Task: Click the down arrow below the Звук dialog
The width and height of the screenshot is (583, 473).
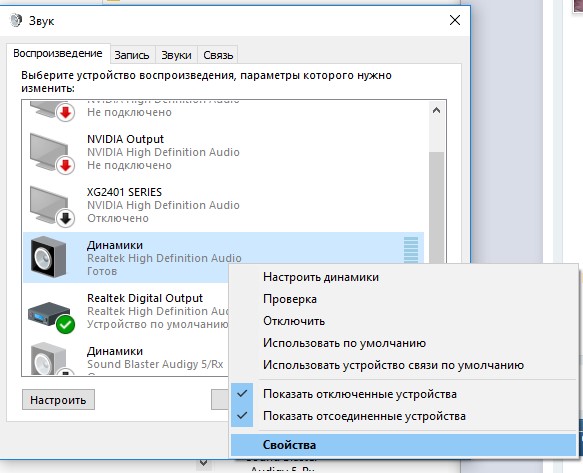Action: [203, 463]
